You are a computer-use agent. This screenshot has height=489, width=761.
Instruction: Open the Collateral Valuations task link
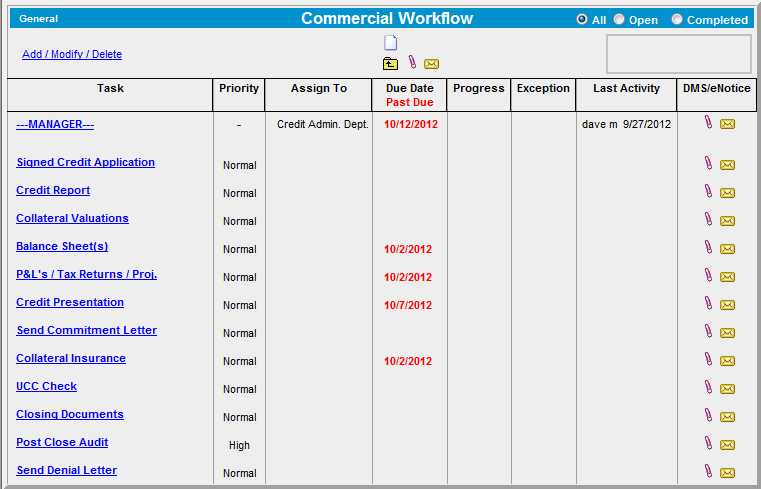pyautogui.click(x=72, y=218)
